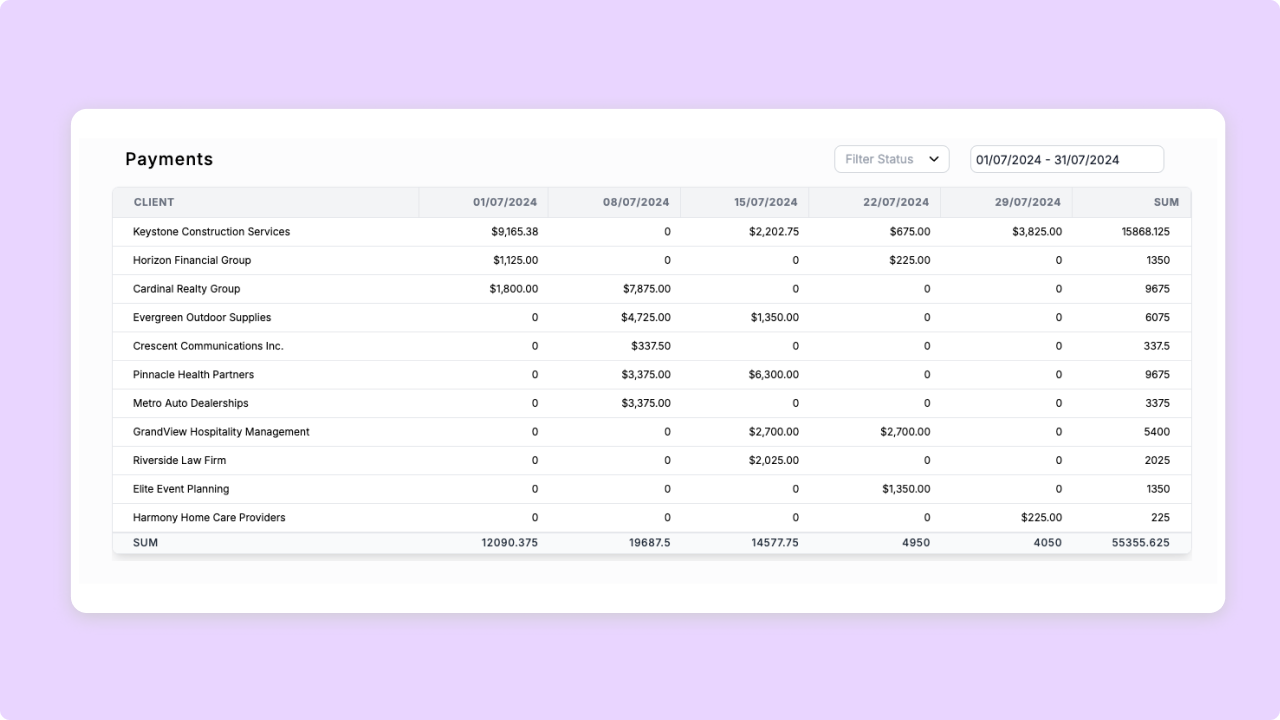Select GrandView Hospitality Management row

coord(221,432)
